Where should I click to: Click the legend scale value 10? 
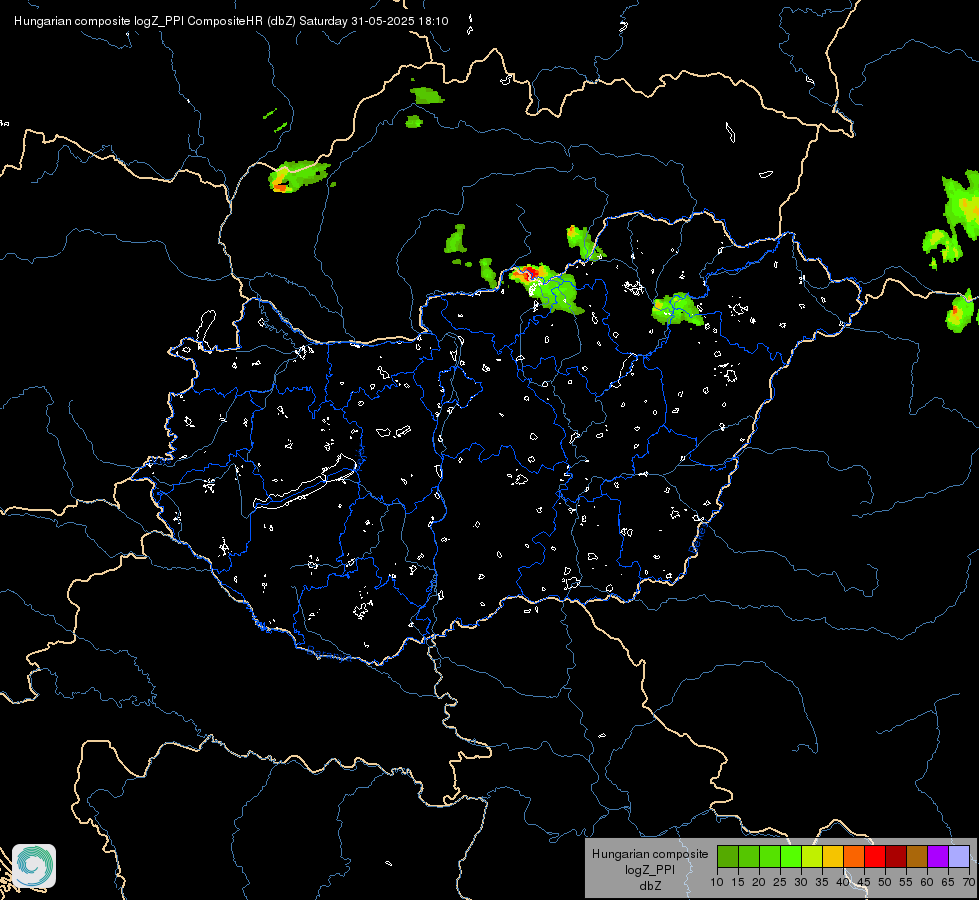[x=717, y=882]
